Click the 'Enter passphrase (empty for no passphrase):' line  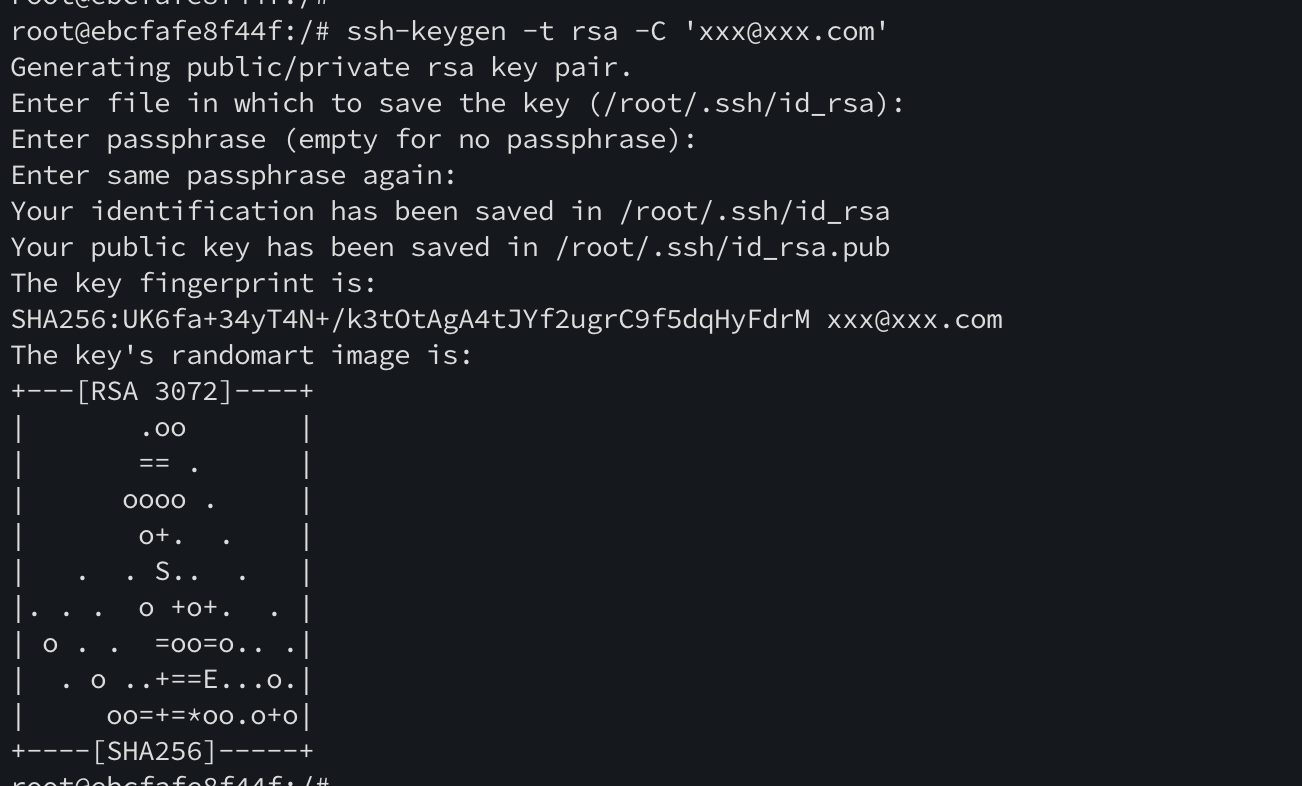point(353,139)
